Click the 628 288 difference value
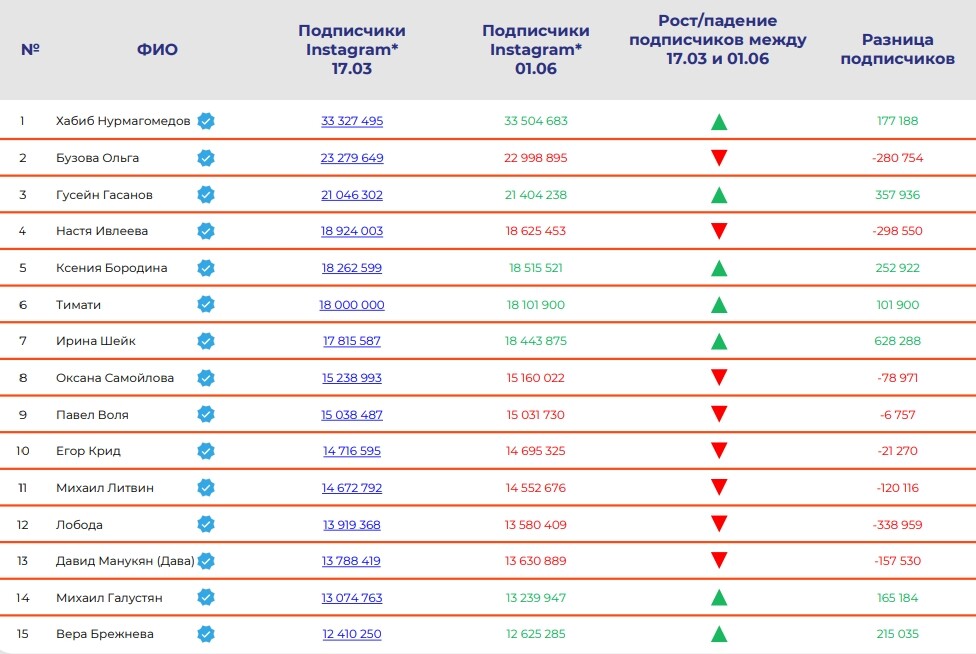Image resolution: width=976 pixels, height=654 pixels. [897, 341]
